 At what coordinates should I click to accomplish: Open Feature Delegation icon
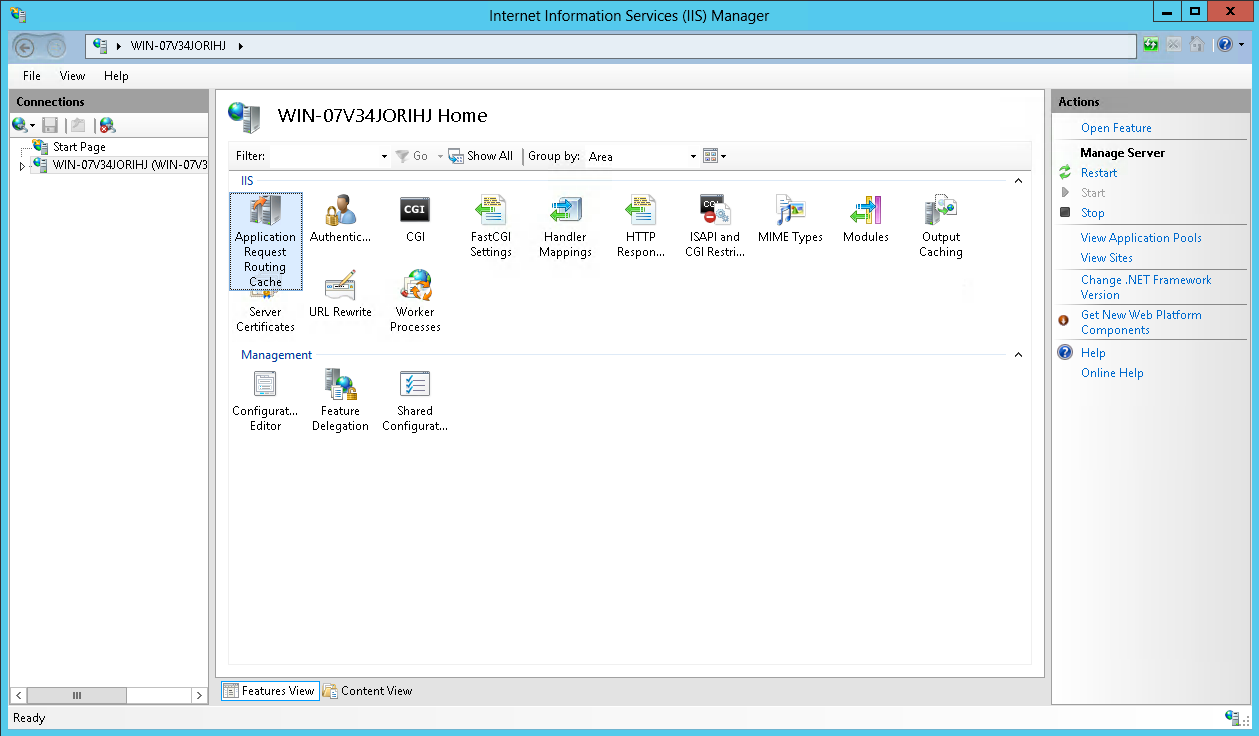[x=340, y=400]
